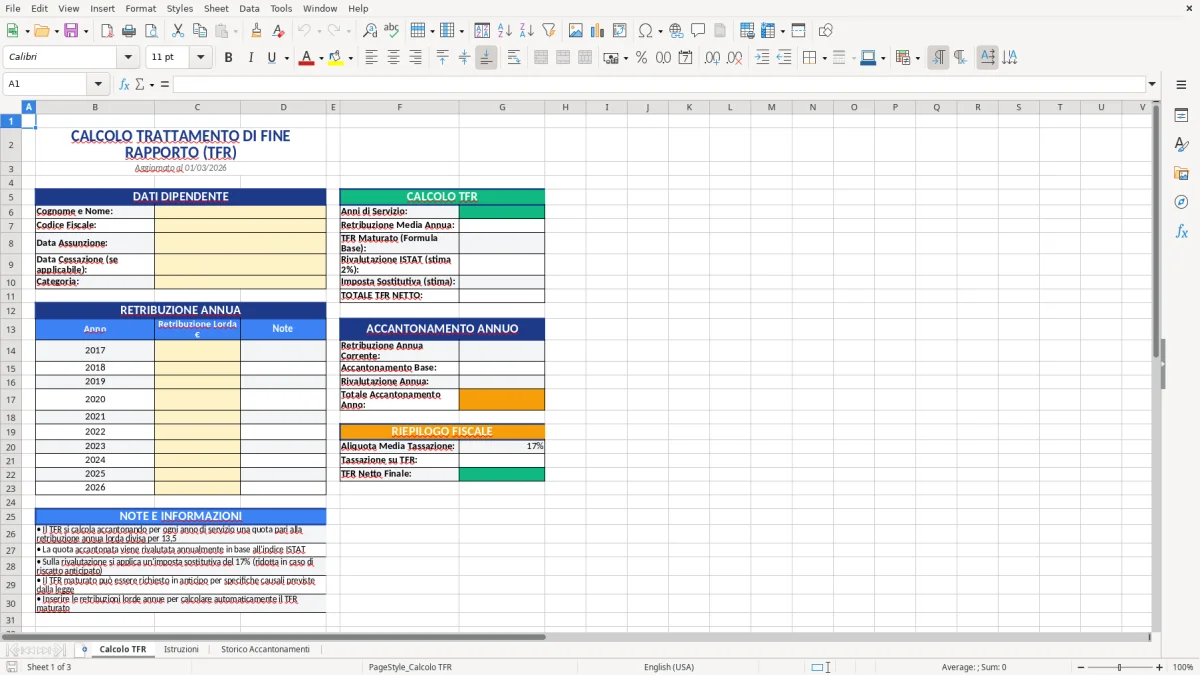
Task: Expand the formula bar
Action: (x=1152, y=84)
